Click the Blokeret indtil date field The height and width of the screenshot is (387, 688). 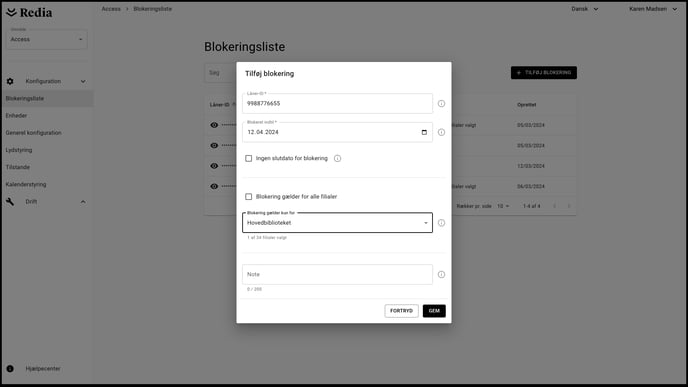pos(337,132)
